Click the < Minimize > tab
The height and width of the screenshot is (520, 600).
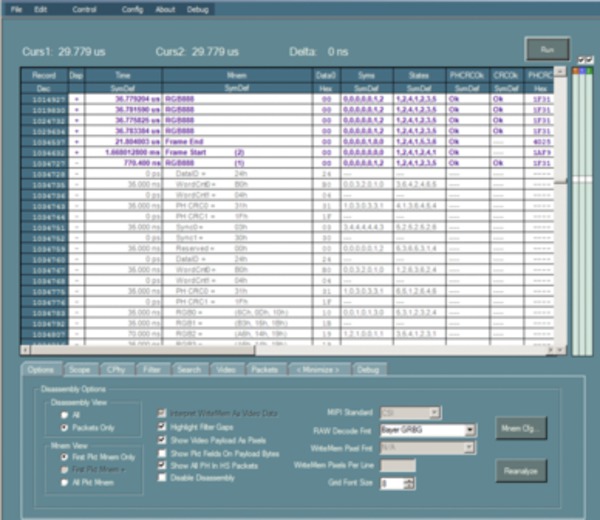click(315, 370)
